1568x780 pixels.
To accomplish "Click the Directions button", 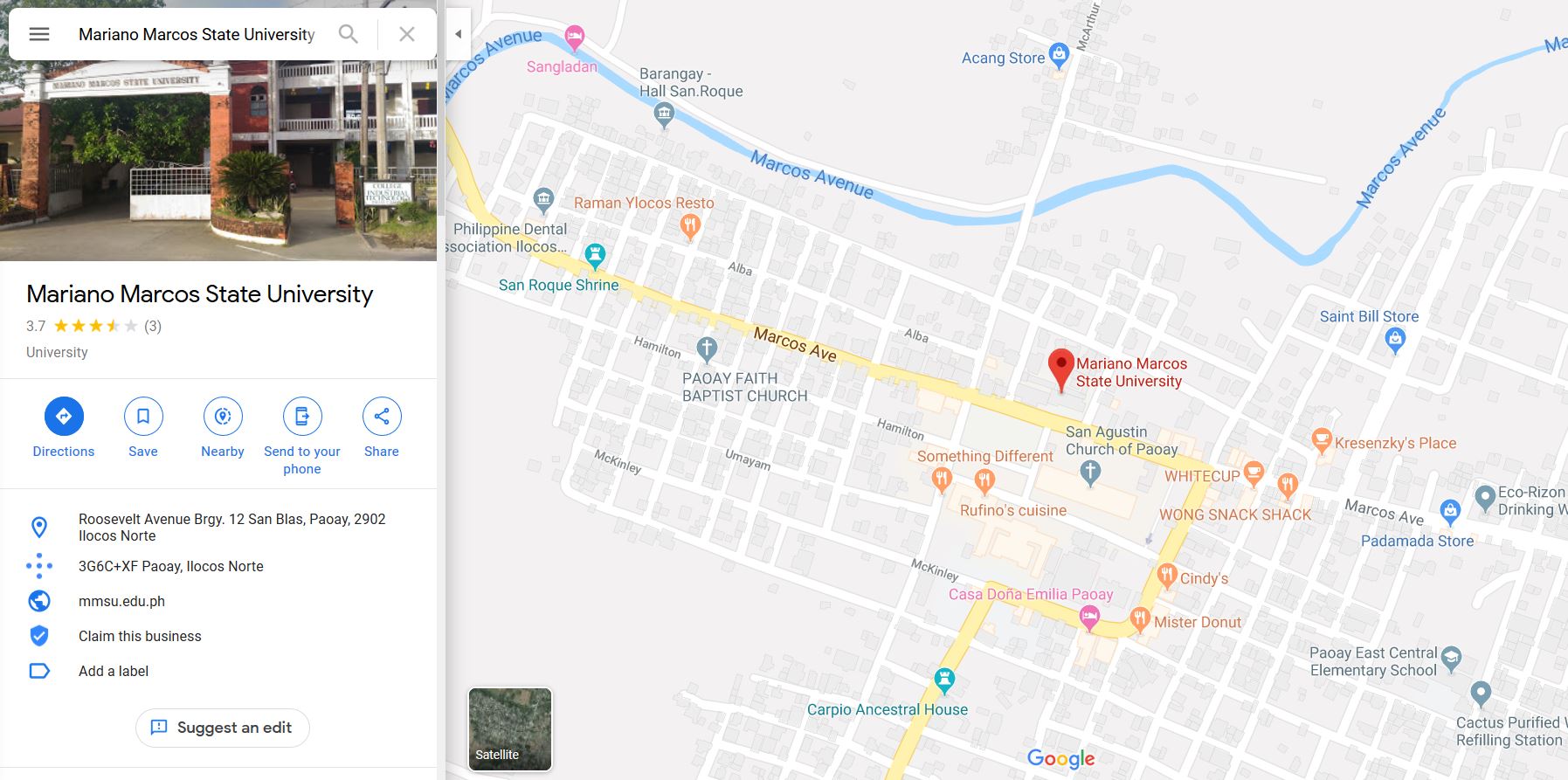I will click(64, 416).
